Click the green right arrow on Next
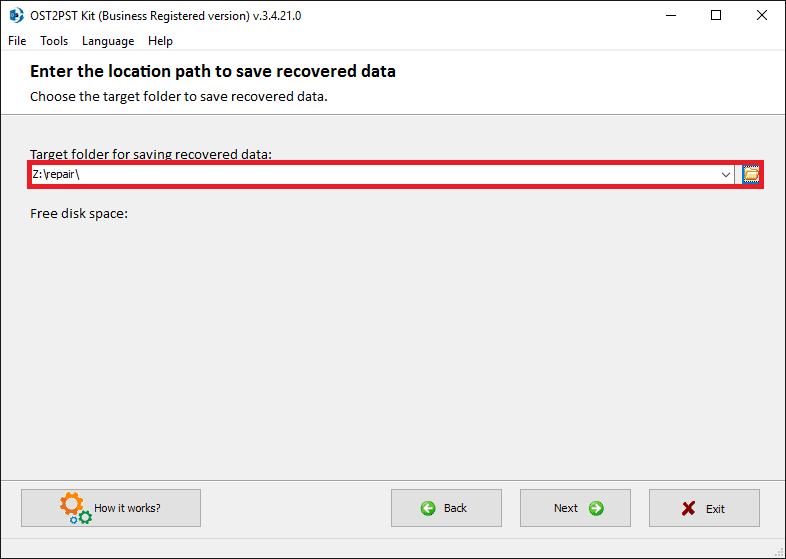 coord(596,508)
